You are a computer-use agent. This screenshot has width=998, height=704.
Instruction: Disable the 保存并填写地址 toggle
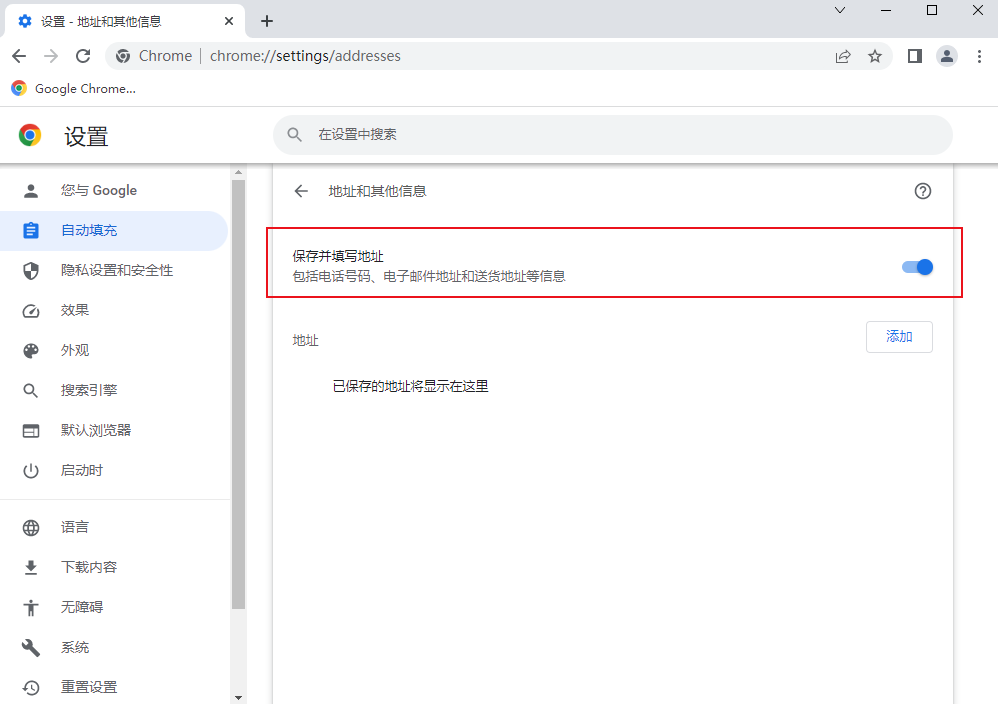click(x=916, y=266)
